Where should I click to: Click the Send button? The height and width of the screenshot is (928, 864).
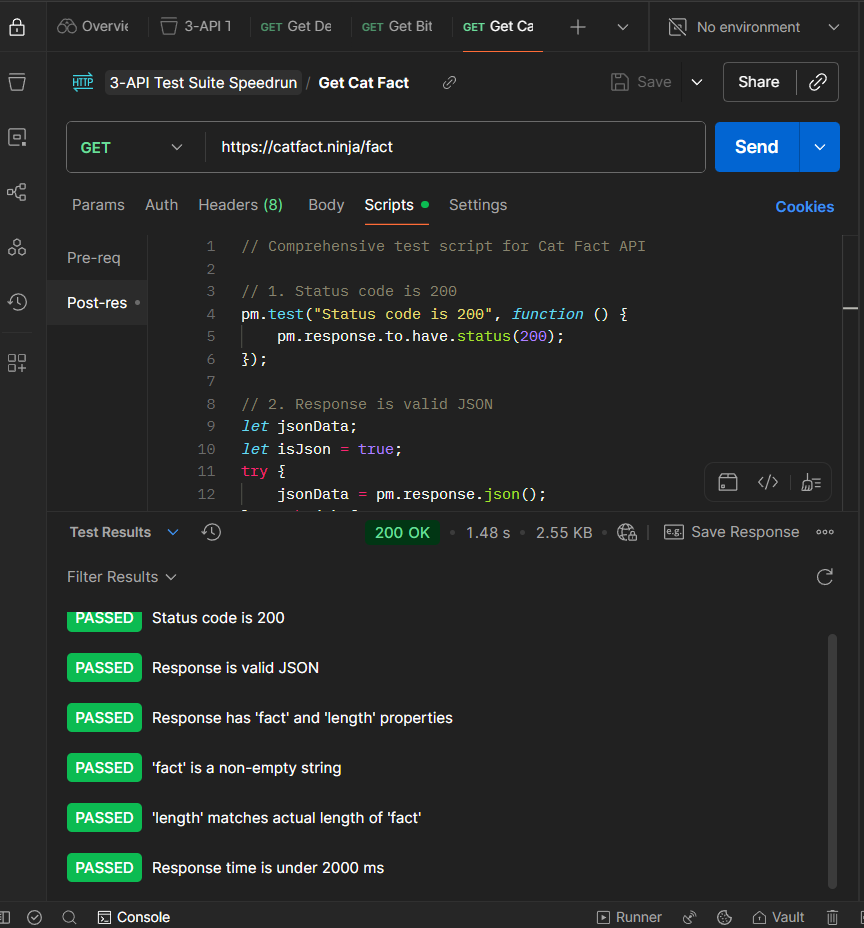[756, 147]
